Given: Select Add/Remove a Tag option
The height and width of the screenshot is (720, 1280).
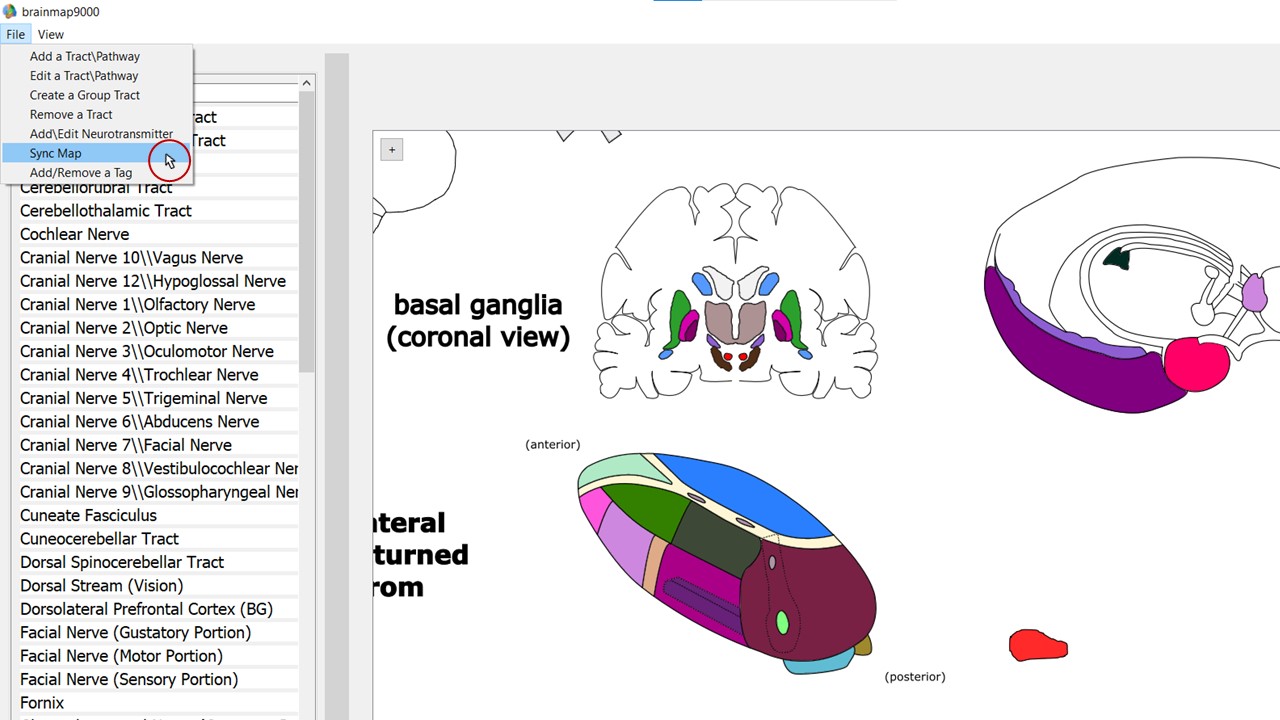Looking at the screenshot, I should pyautogui.click(x=80, y=173).
